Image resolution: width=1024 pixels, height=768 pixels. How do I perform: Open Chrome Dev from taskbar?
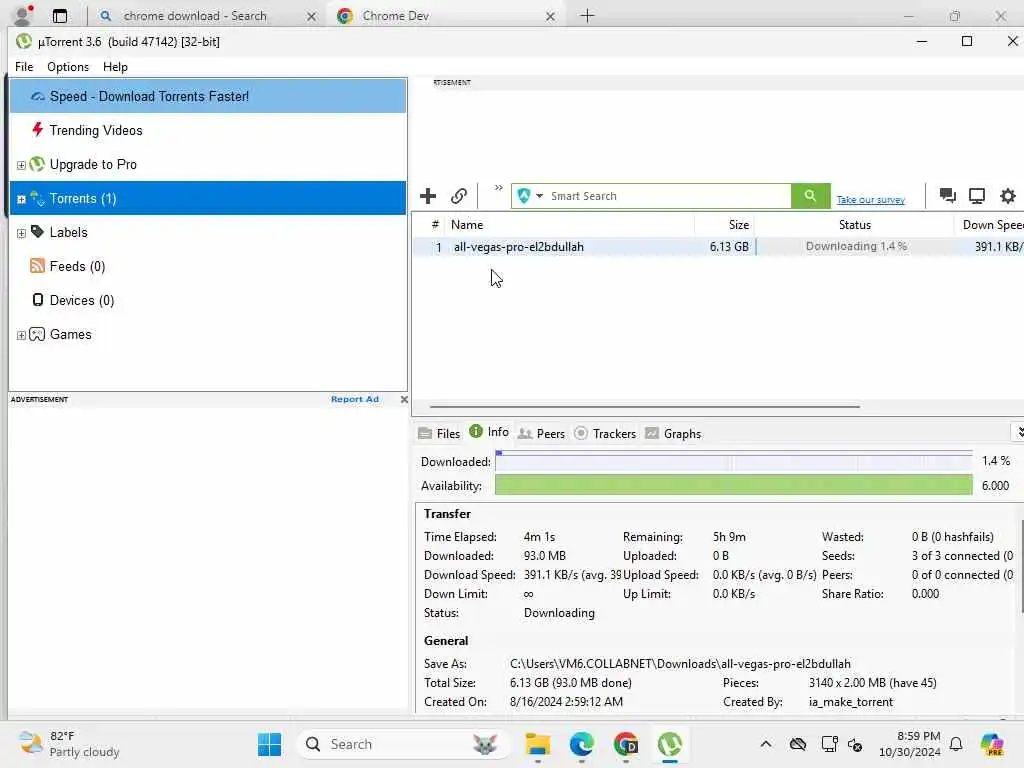pos(626,744)
